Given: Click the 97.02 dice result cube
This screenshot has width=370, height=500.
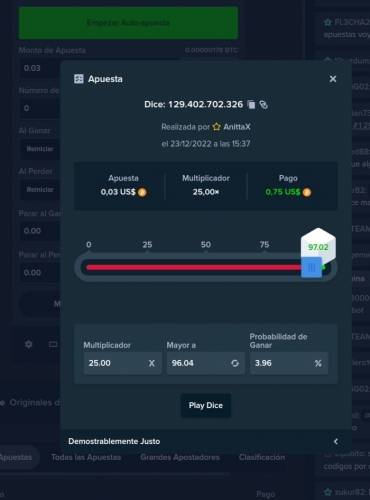Looking at the screenshot, I should tap(318, 246).
